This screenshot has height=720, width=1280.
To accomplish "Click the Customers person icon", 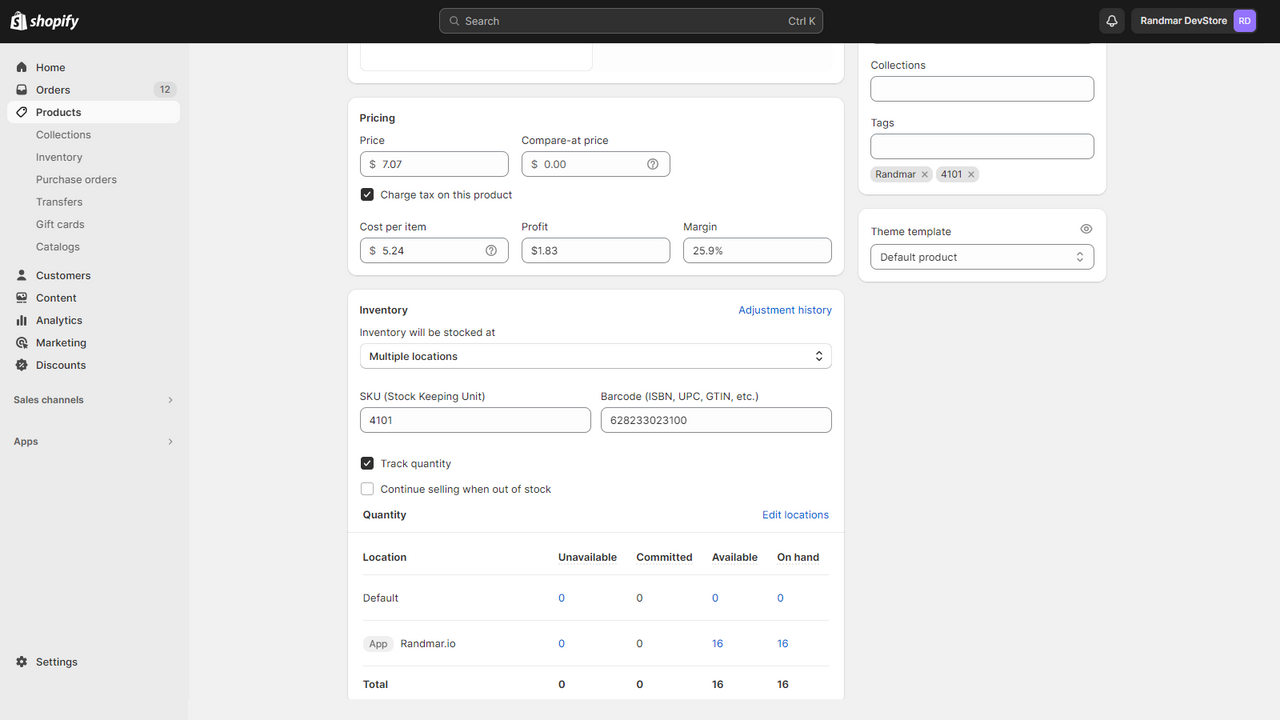I will click(22, 275).
